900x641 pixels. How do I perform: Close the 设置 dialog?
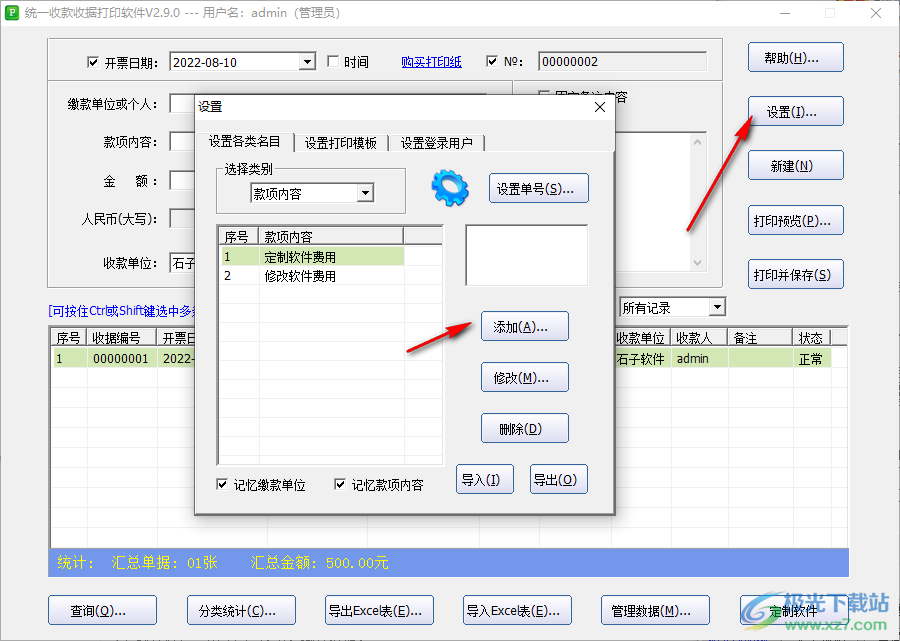[x=599, y=107]
